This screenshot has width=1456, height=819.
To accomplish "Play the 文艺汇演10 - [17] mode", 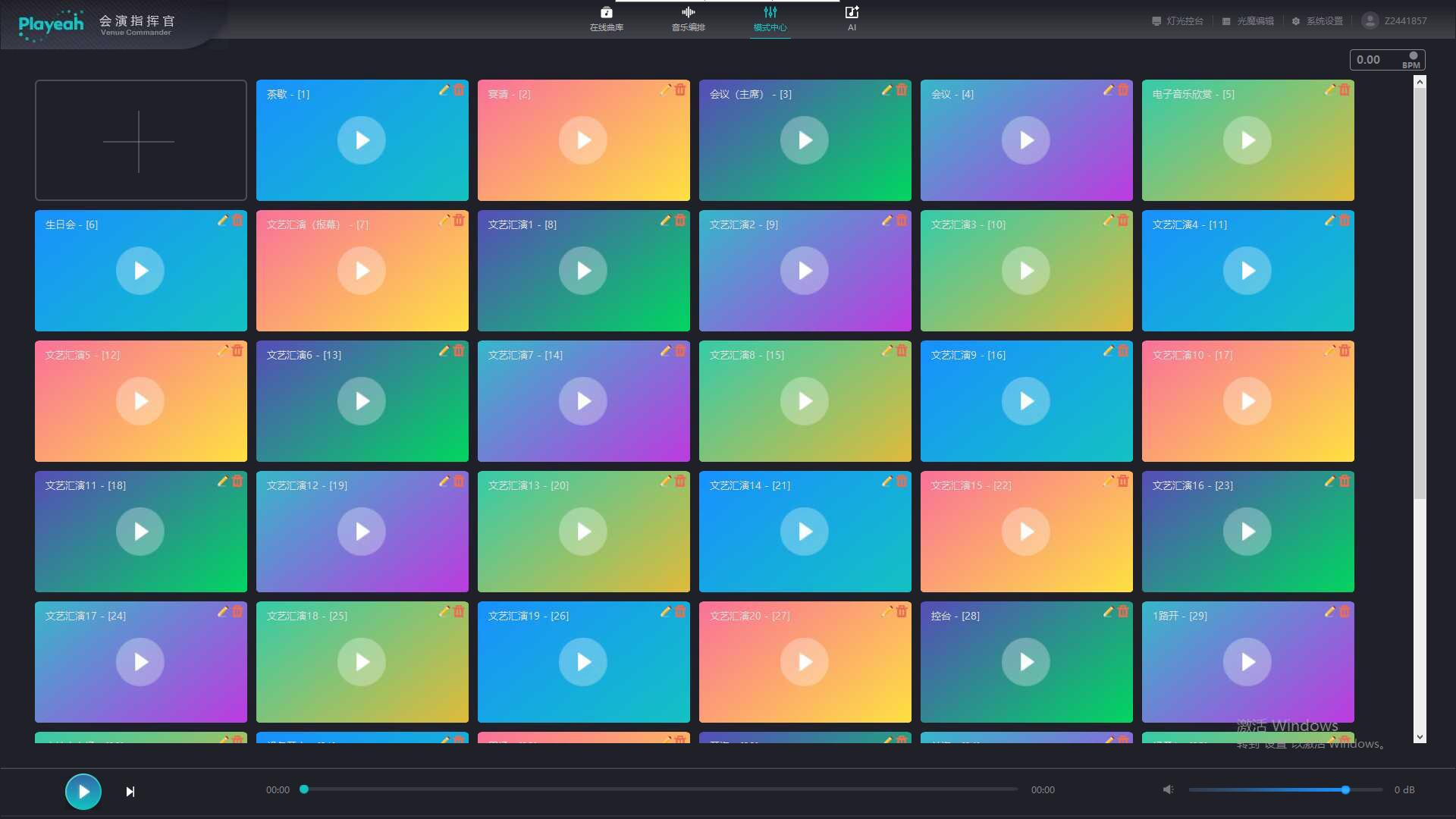I will [1247, 401].
